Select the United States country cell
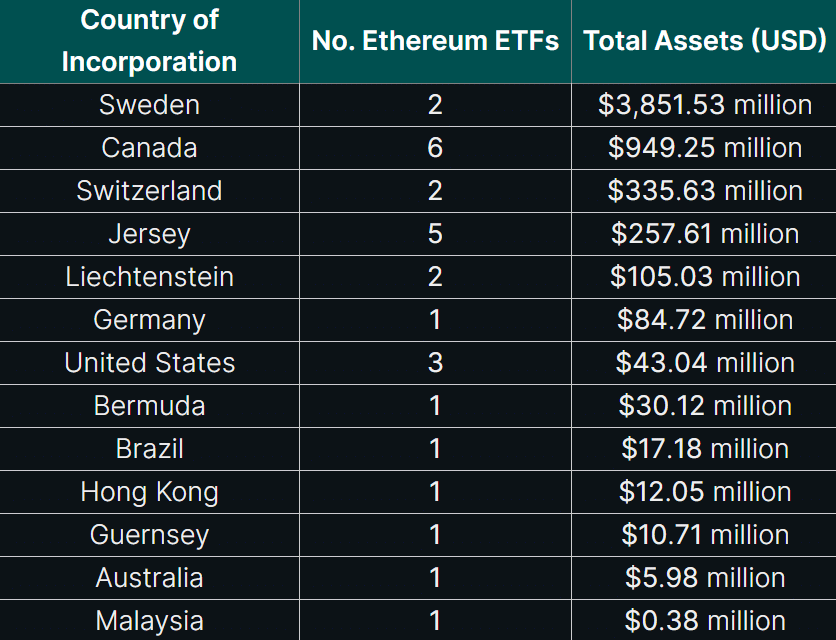 coord(149,363)
